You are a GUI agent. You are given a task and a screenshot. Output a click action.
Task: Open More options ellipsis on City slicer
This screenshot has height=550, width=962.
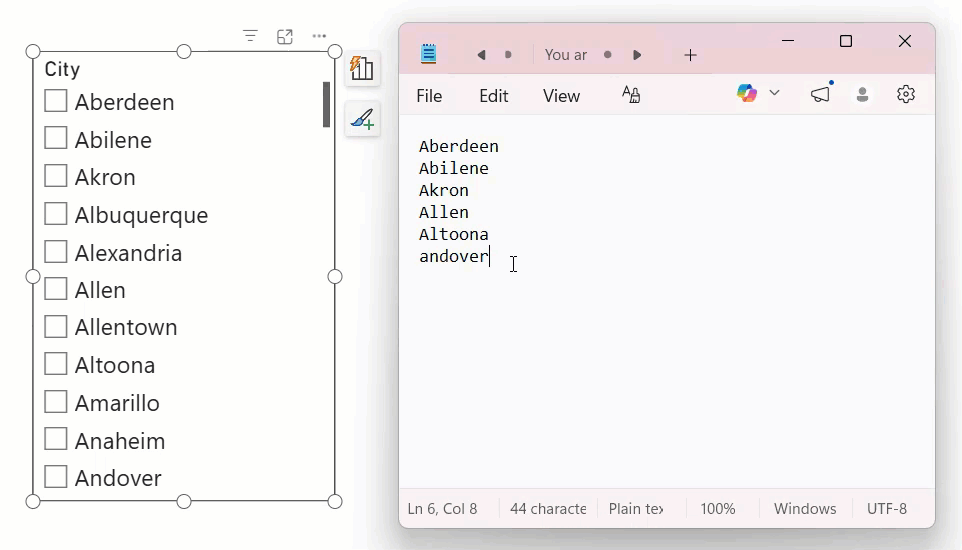pyautogui.click(x=319, y=36)
